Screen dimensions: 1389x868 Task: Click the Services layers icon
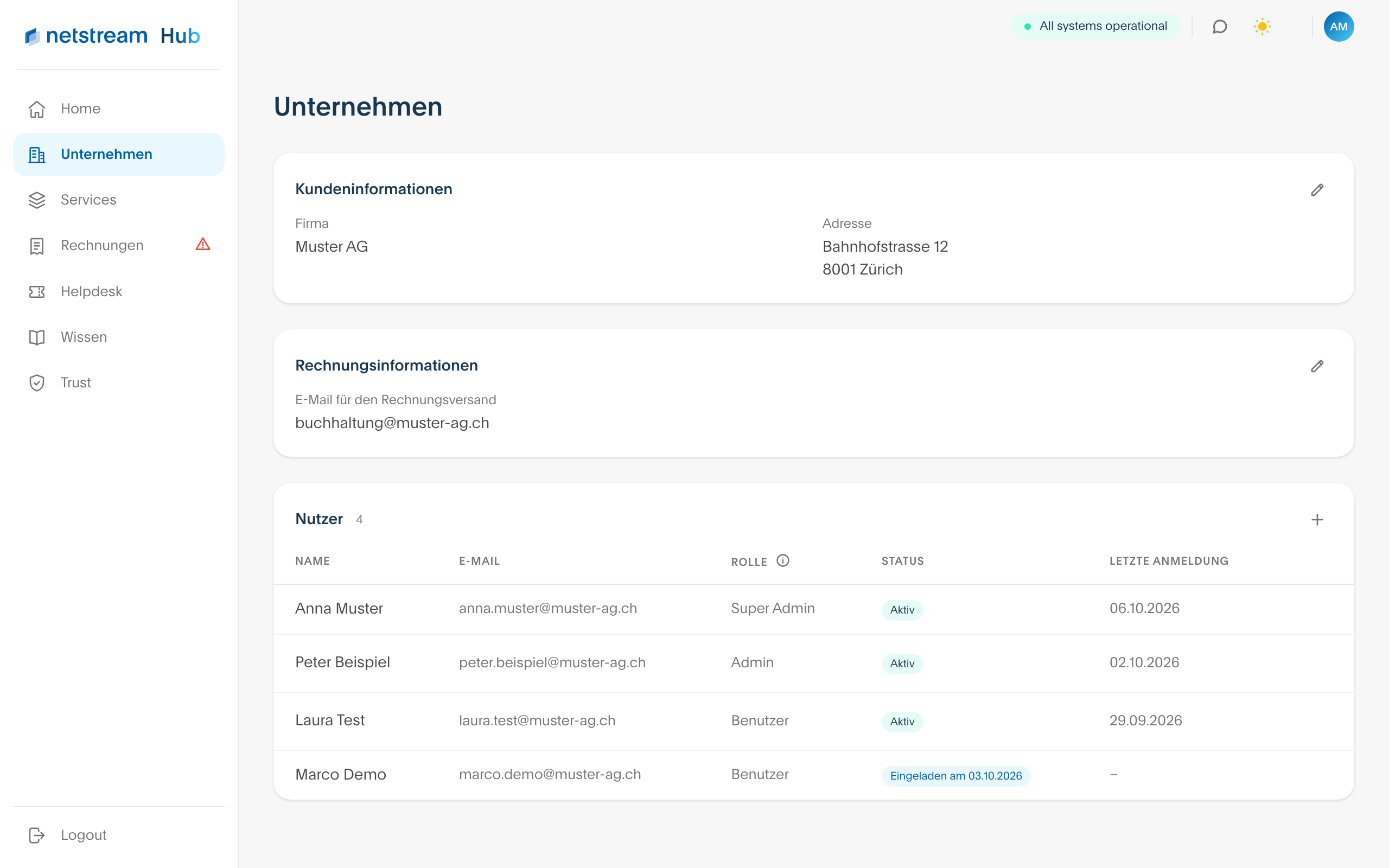pos(37,200)
